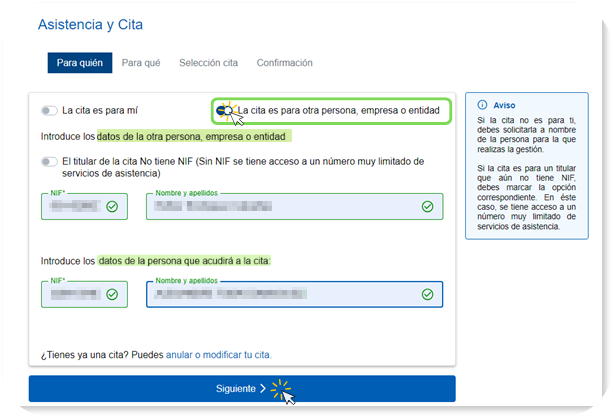Viewport: 613px width, 417px height.
Task: Switch to the 'Para quién' tab
Action: click(79, 63)
